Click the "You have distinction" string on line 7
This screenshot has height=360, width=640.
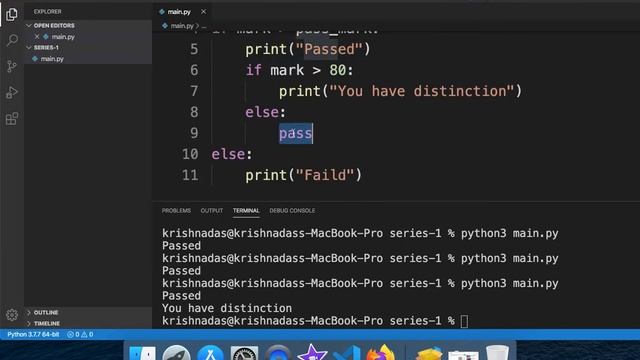coord(421,91)
